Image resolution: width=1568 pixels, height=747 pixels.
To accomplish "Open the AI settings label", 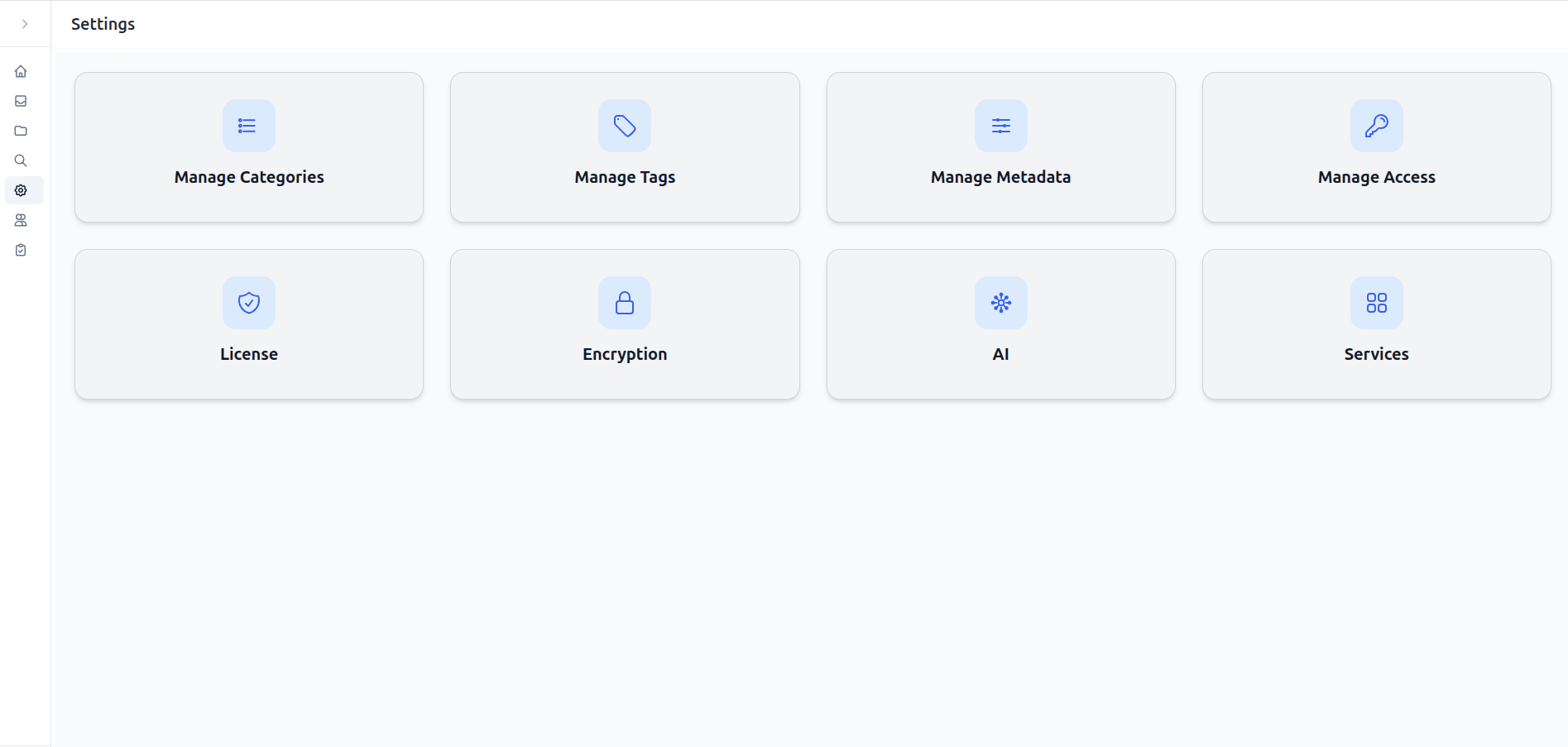I will [1000, 354].
